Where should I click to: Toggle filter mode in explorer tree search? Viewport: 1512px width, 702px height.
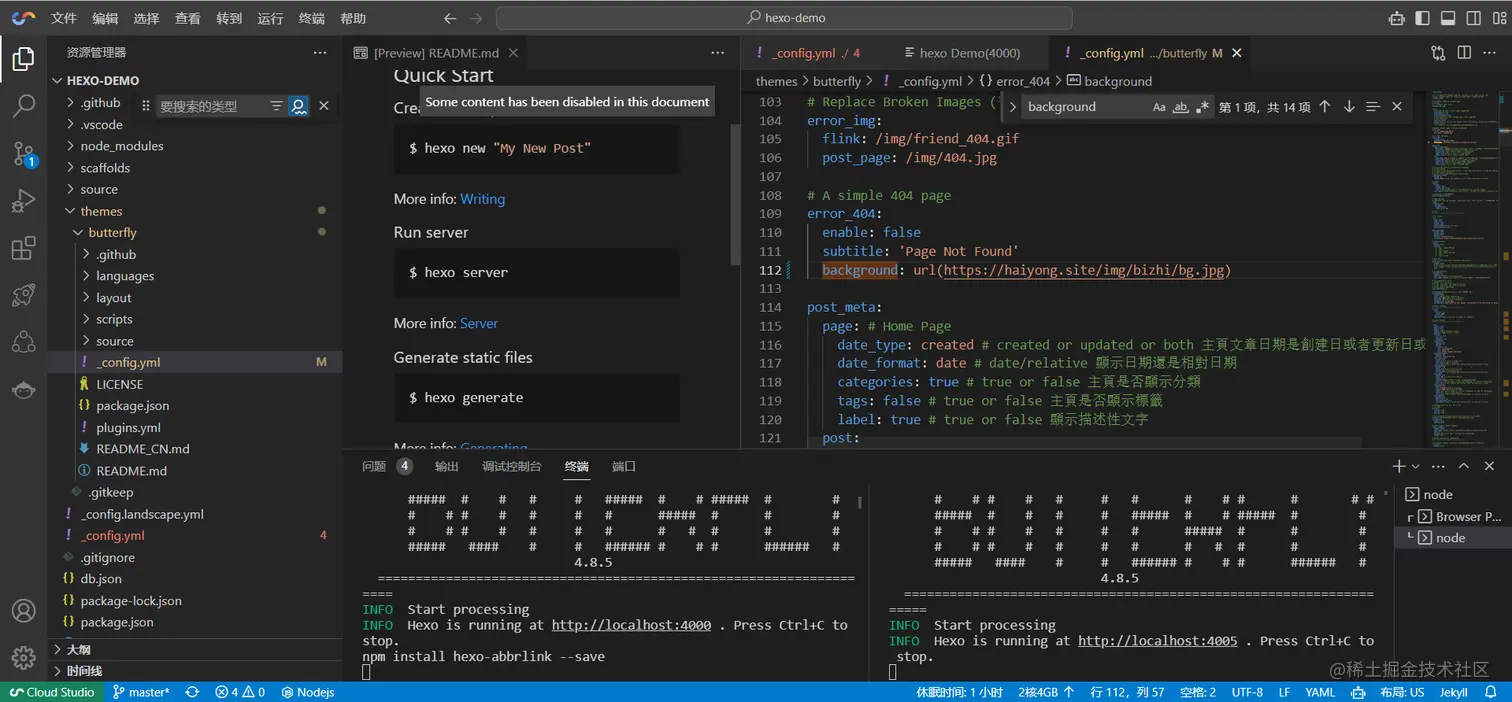pos(277,106)
